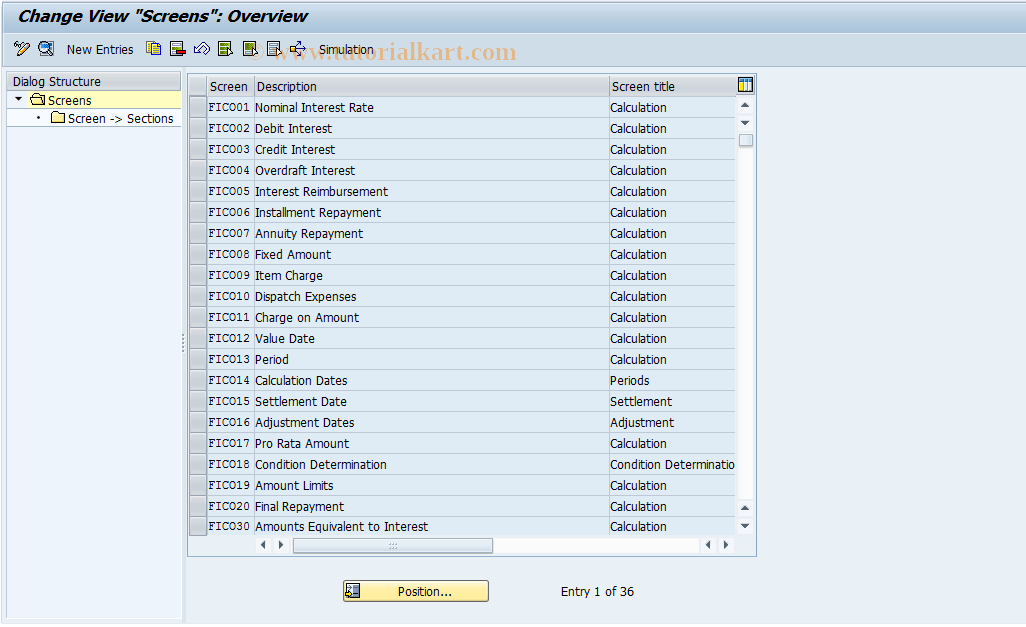Image resolution: width=1026 pixels, height=627 pixels.
Task: Collapse the Screens tree node
Action: click(x=18, y=99)
